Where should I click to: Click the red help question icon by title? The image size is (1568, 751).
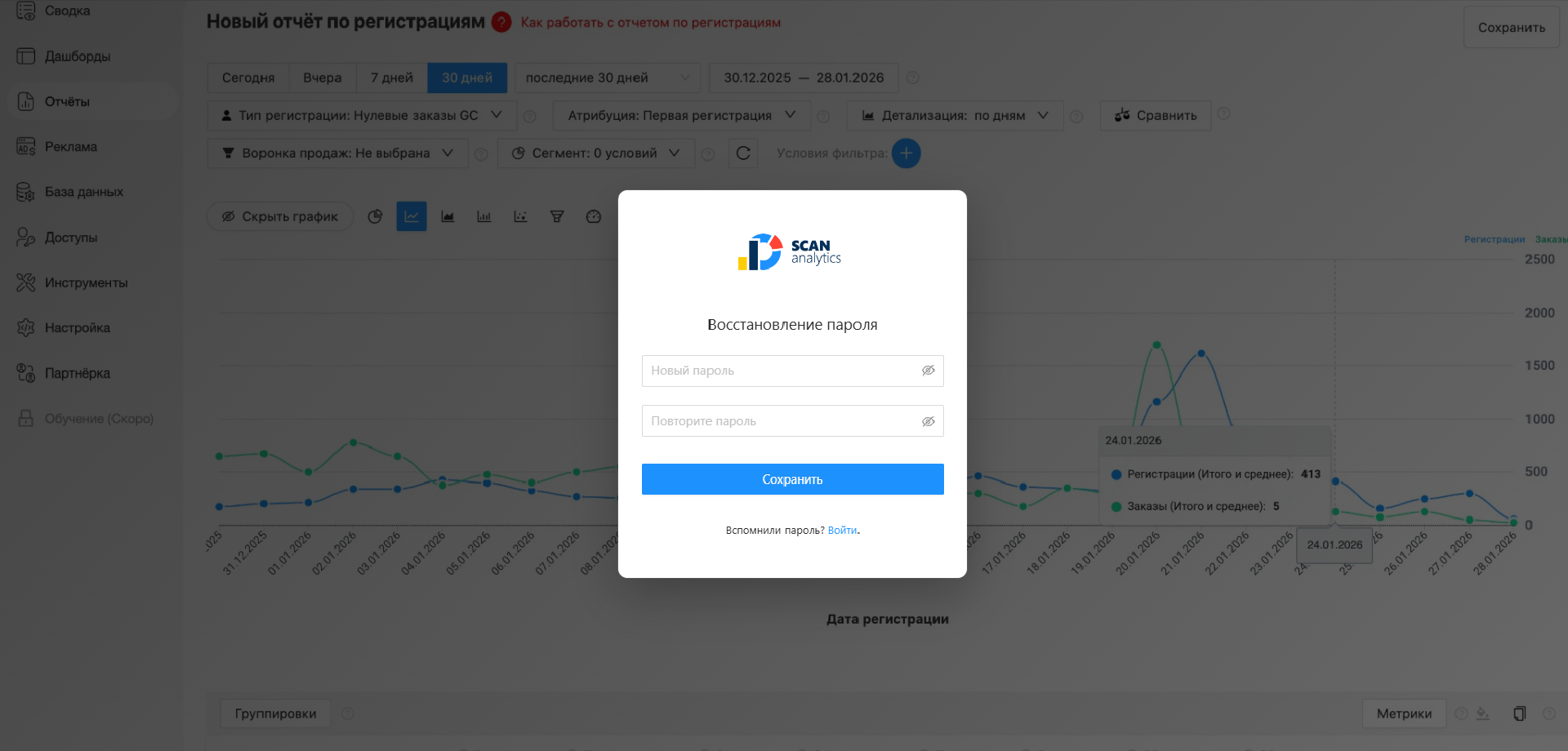[501, 22]
